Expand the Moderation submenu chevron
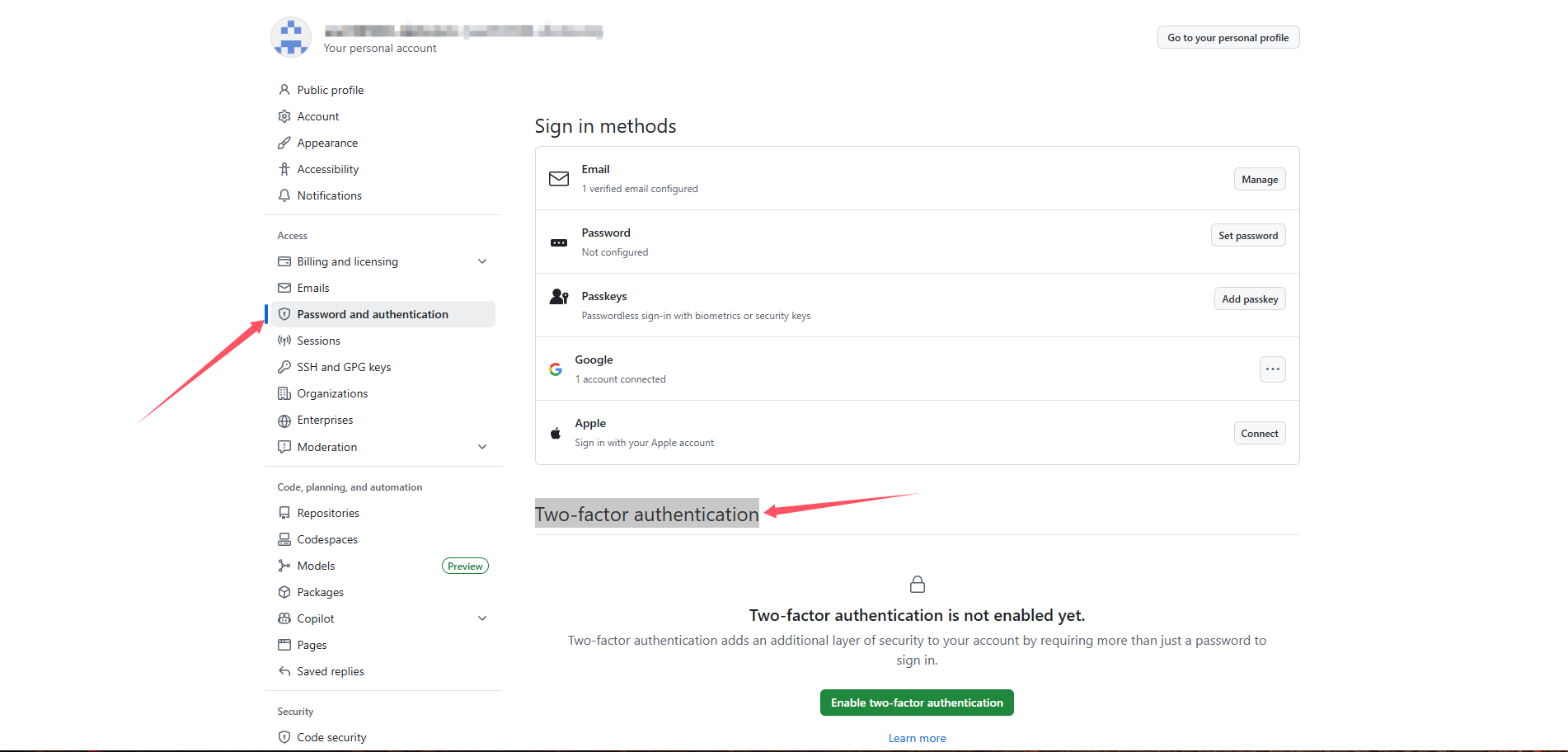Image resolution: width=1568 pixels, height=752 pixels. click(x=482, y=447)
